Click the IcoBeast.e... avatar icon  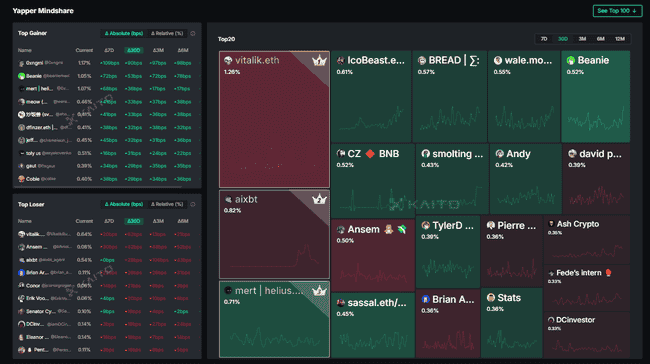(x=341, y=61)
